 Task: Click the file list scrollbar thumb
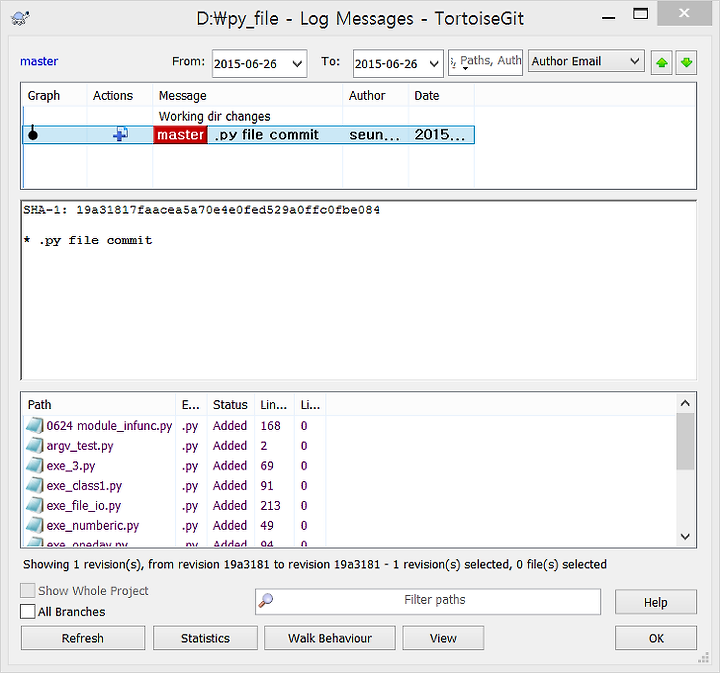[x=685, y=442]
